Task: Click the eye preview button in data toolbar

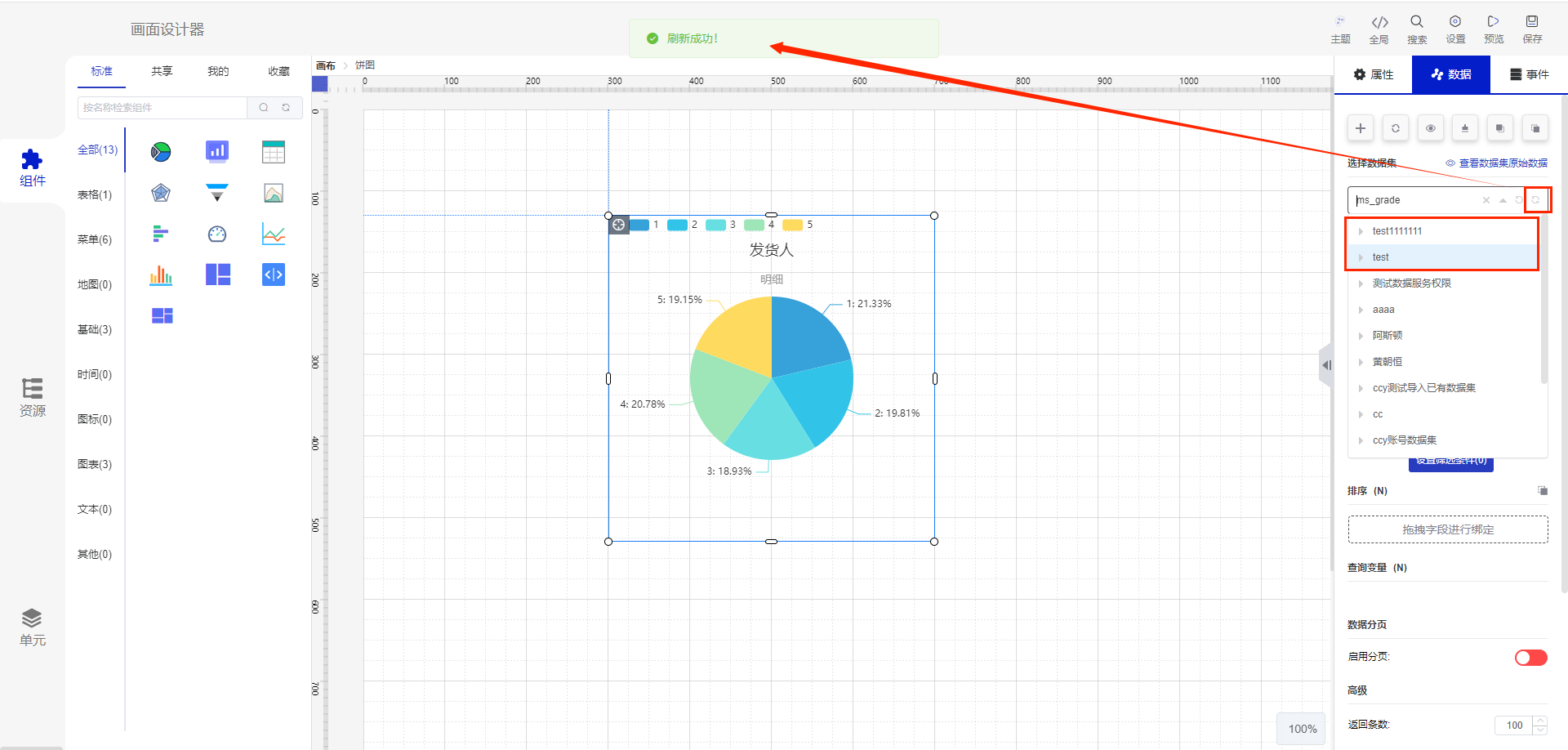Action: [1431, 128]
